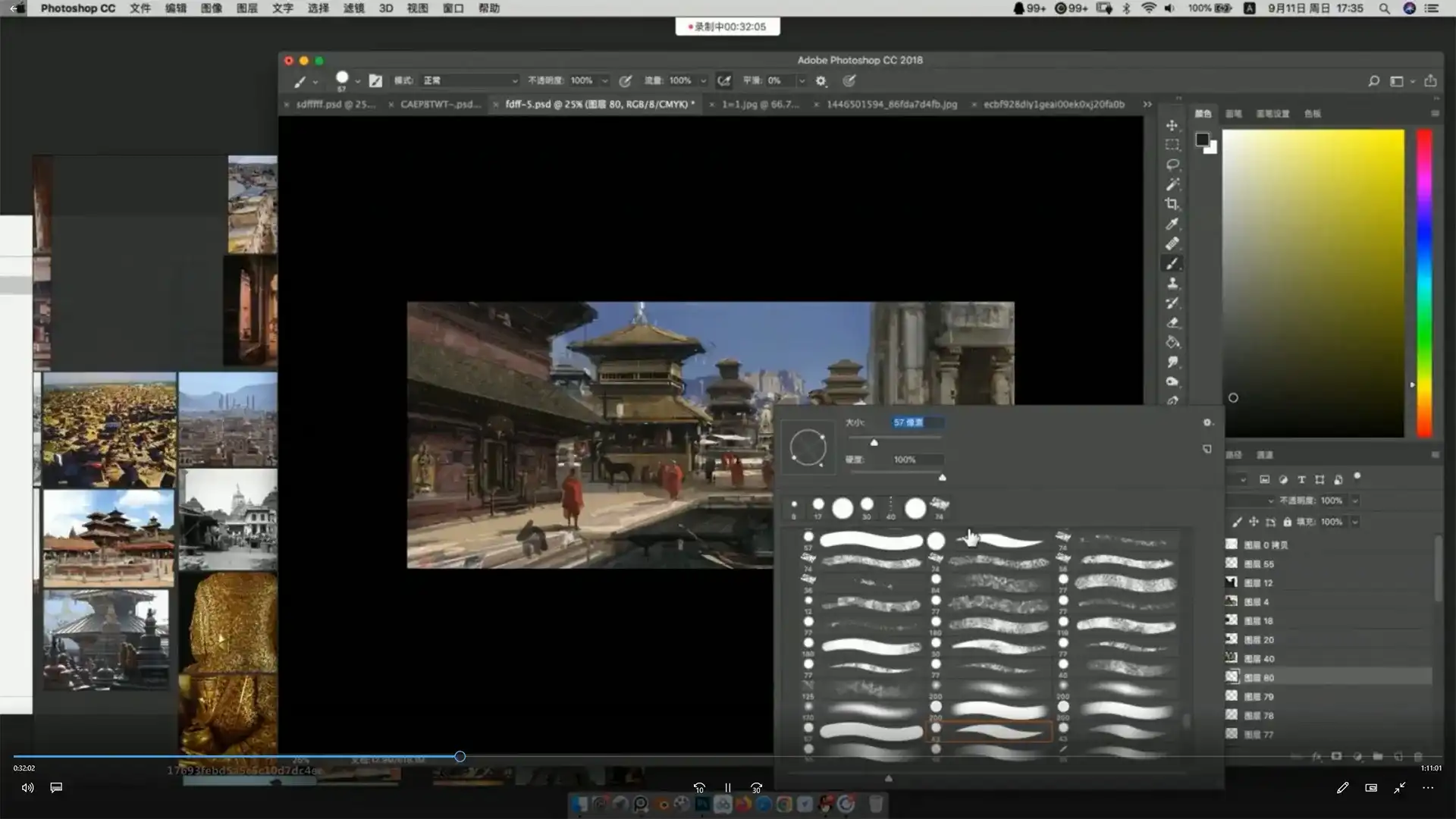This screenshot has width=1456, height=819.
Task: Select the Move tool
Action: 1172,125
